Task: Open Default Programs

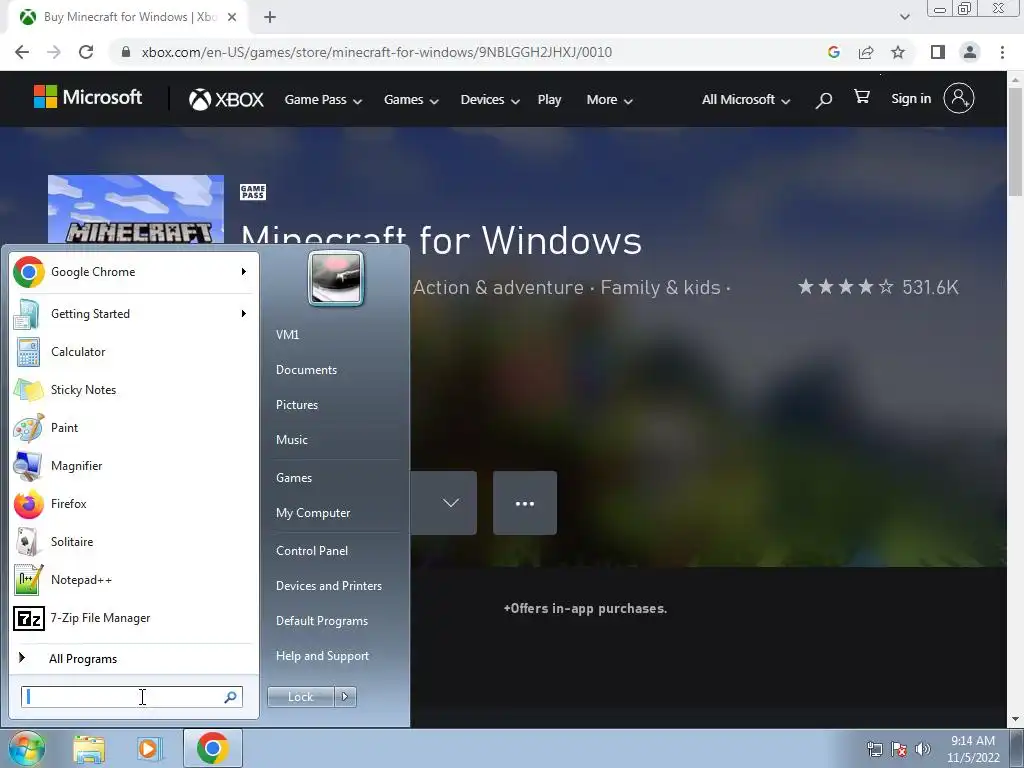Action: coord(322,621)
